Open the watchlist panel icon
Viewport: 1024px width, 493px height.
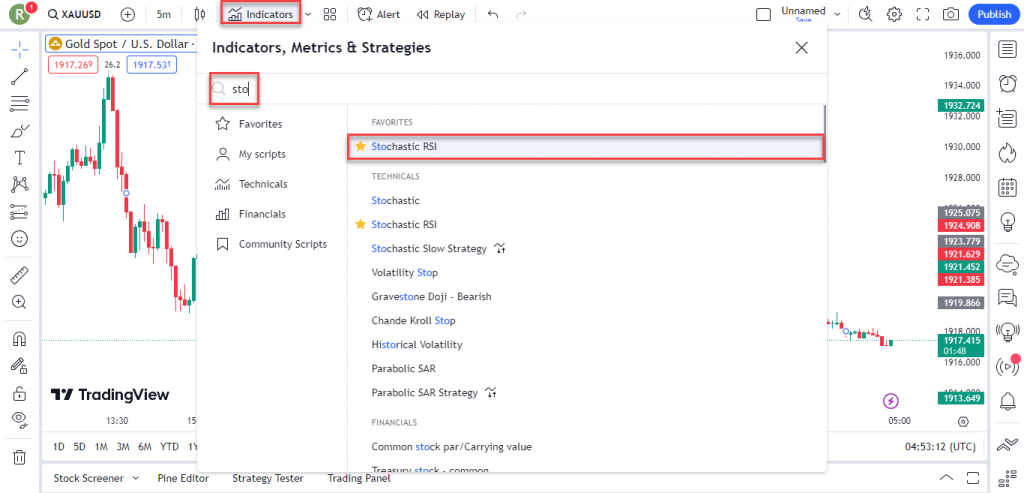(x=1006, y=49)
